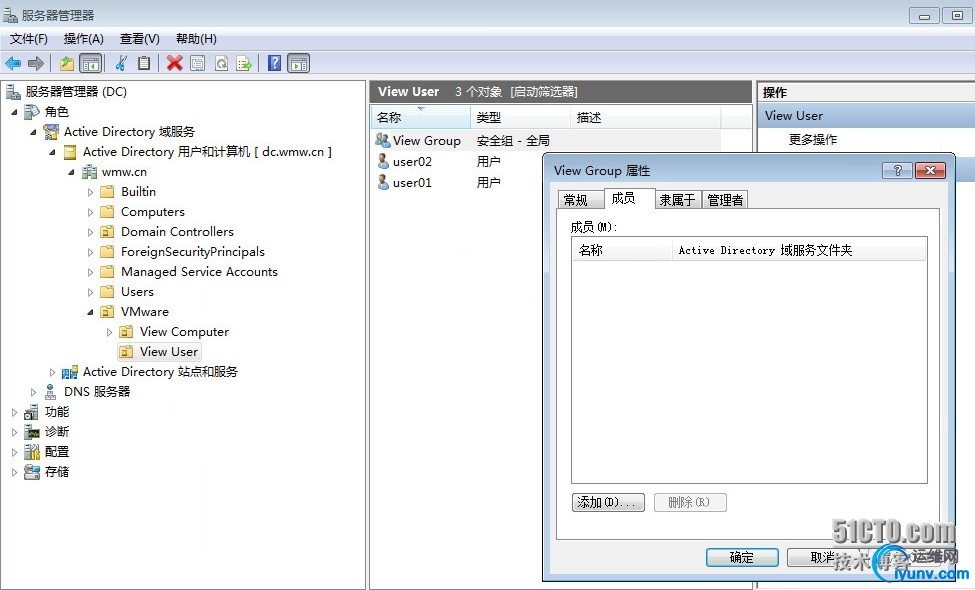
Task: Click the dialog help question button
Action: pos(897,170)
